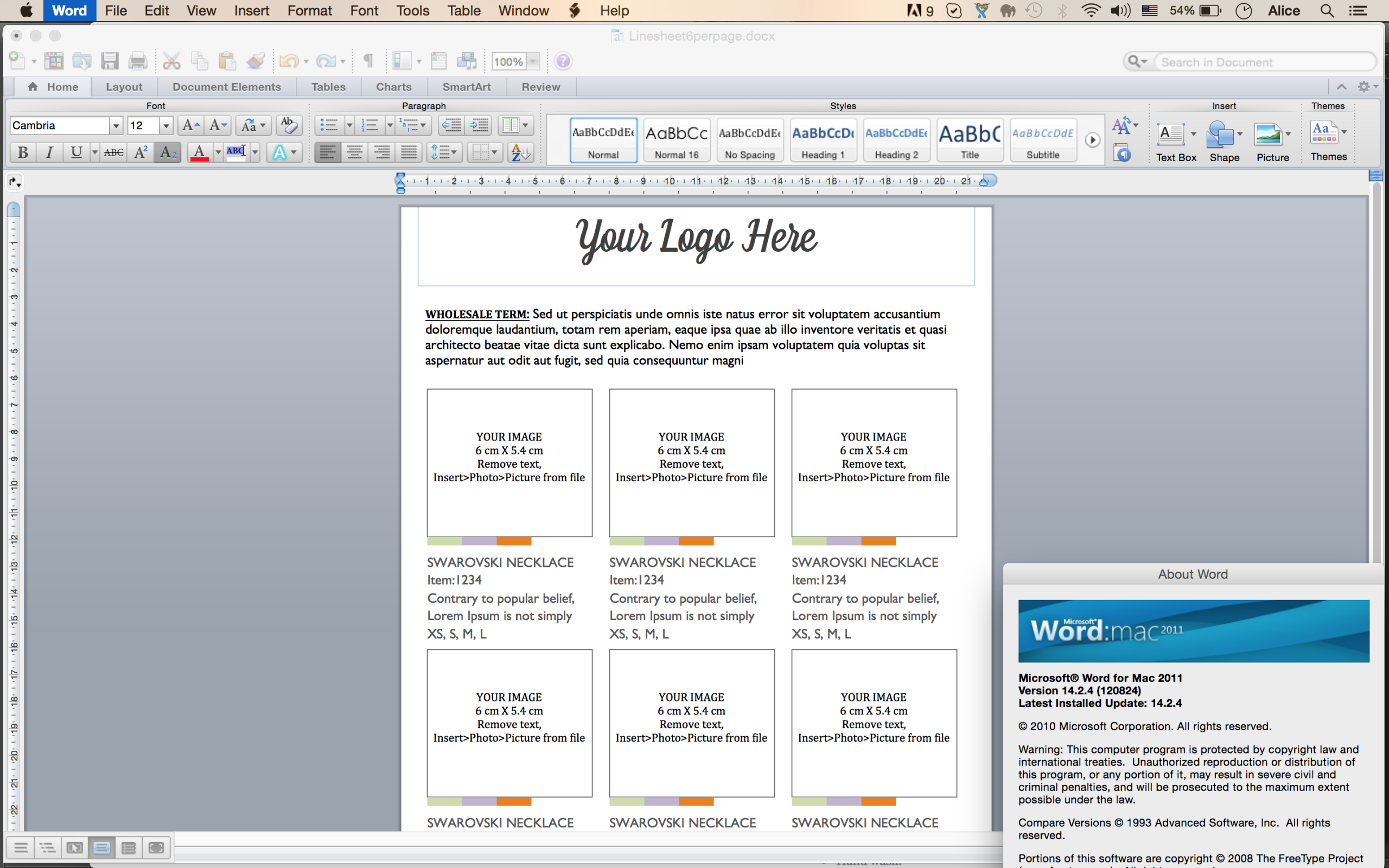1389x868 pixels.
Task: Click the New from template icon
Action: 54,61
